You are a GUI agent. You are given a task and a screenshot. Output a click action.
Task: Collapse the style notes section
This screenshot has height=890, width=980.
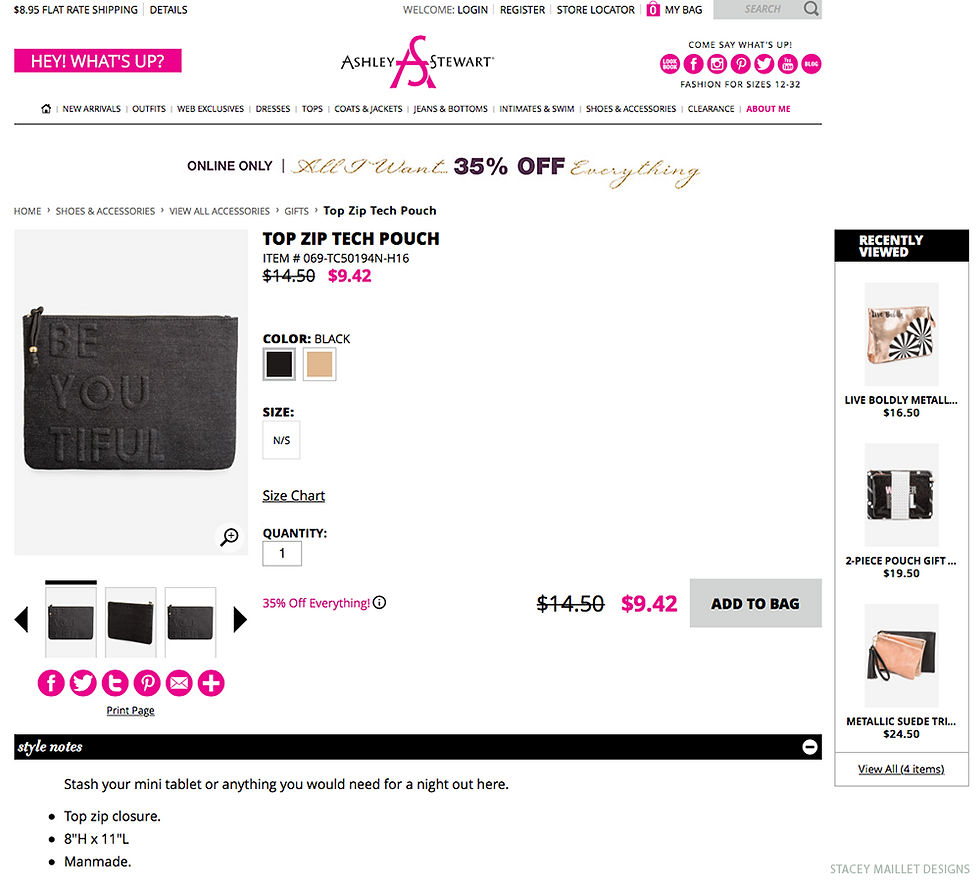coord(810,747)
